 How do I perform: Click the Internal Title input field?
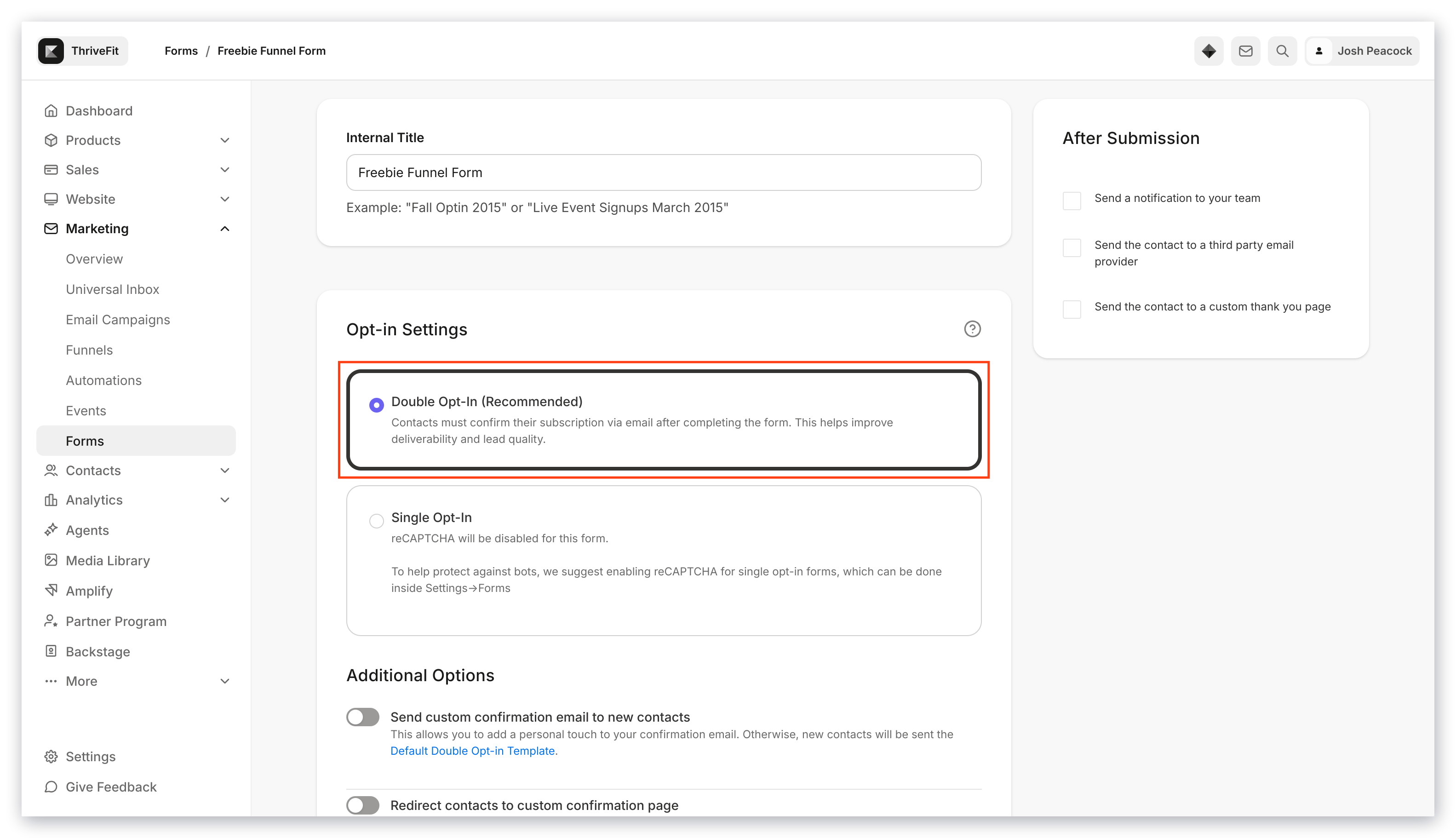(x=664, y=172)
